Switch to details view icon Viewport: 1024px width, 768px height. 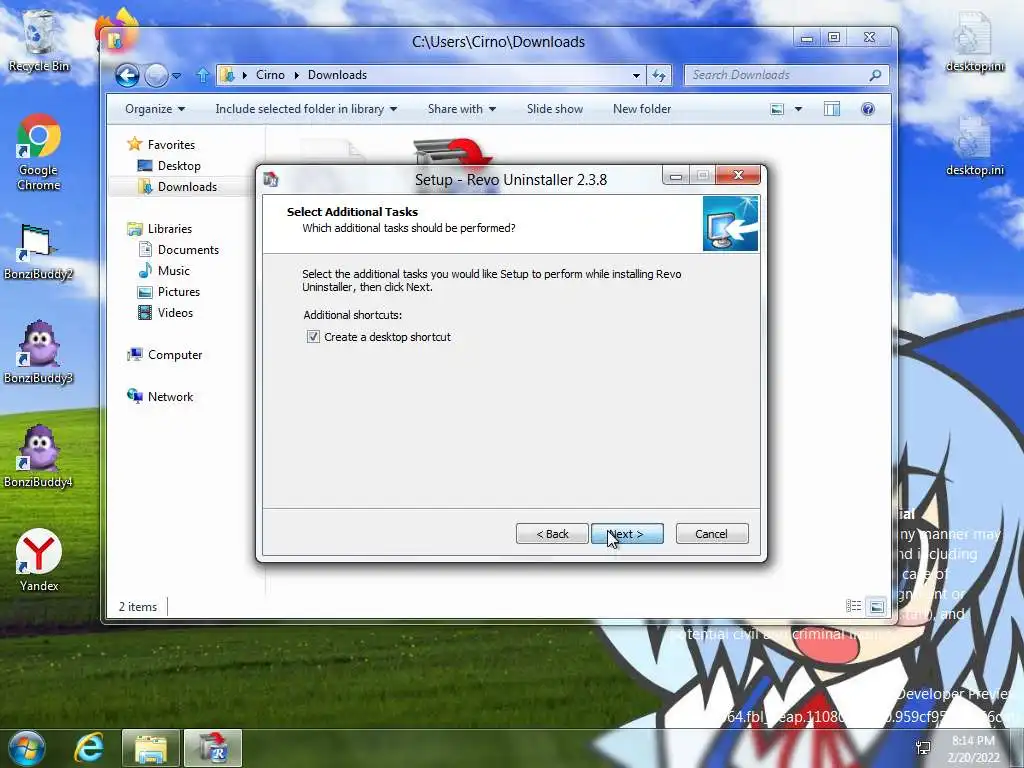click(x=853, y=606)
